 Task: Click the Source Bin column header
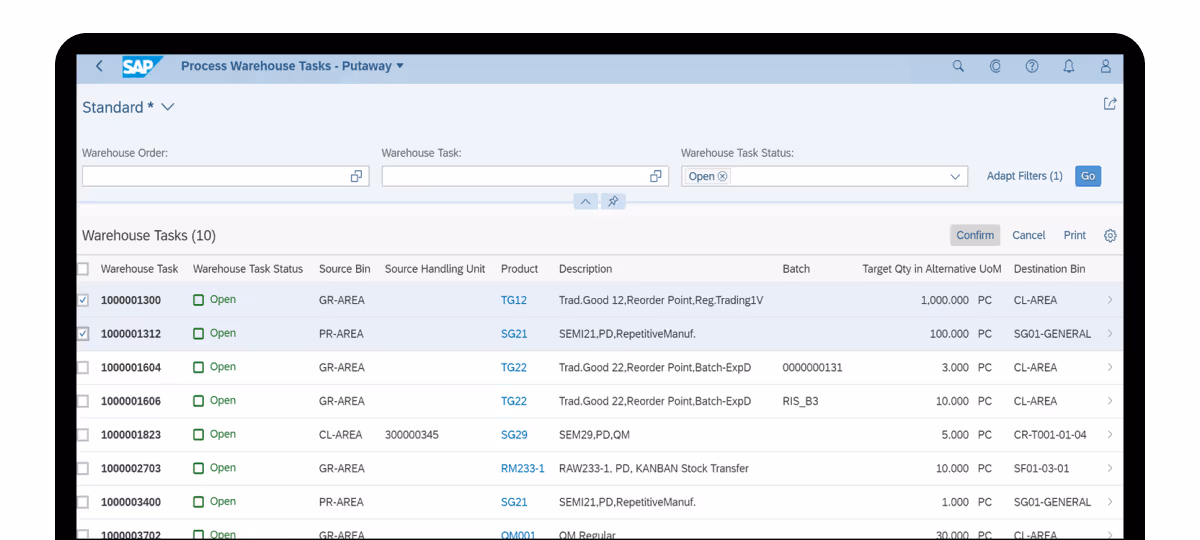(345, 269)
